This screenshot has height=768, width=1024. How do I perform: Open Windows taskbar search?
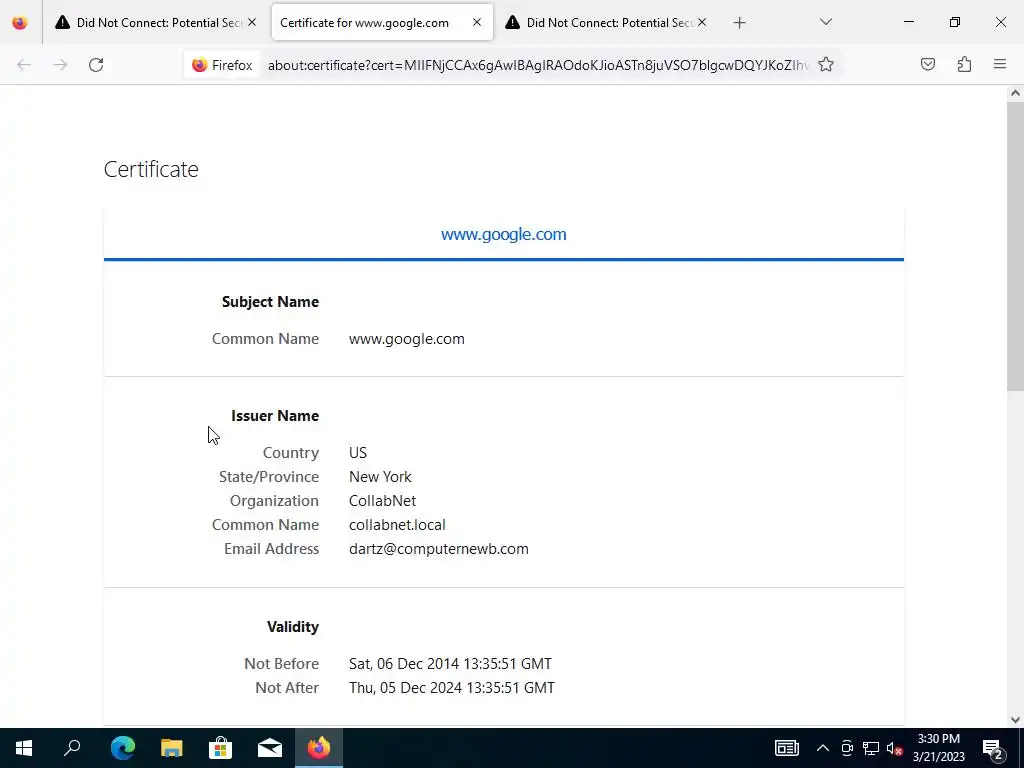coord(72,748)
